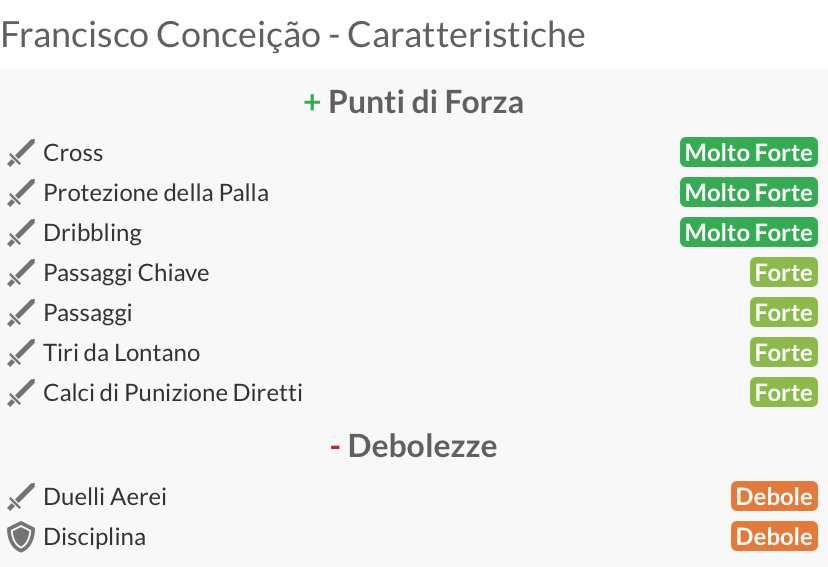
Task: Click the sword icon beside Passaggi Chiave
Action: coord(21,273)
